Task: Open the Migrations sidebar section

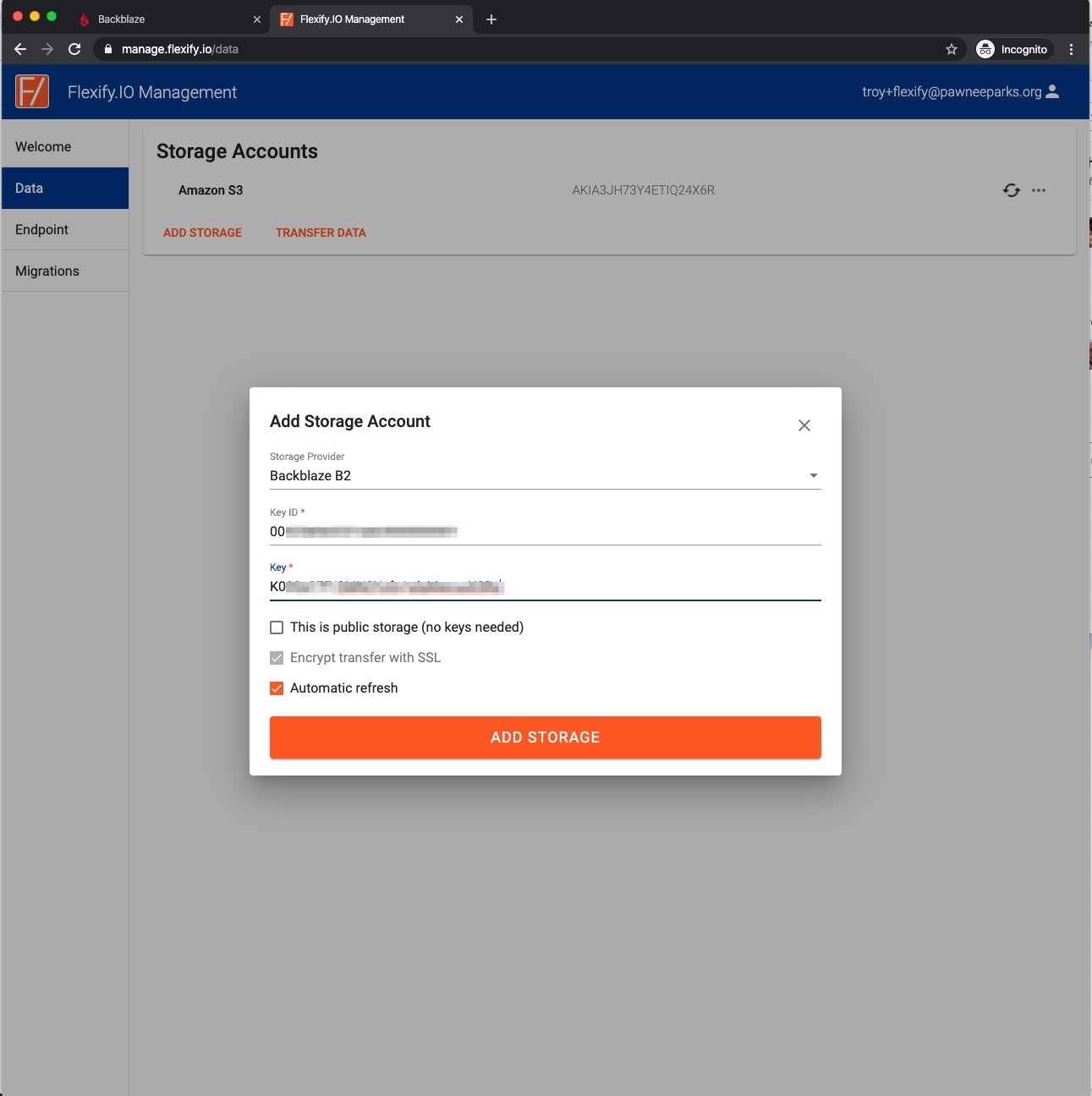Action: (x=65, y=271)
